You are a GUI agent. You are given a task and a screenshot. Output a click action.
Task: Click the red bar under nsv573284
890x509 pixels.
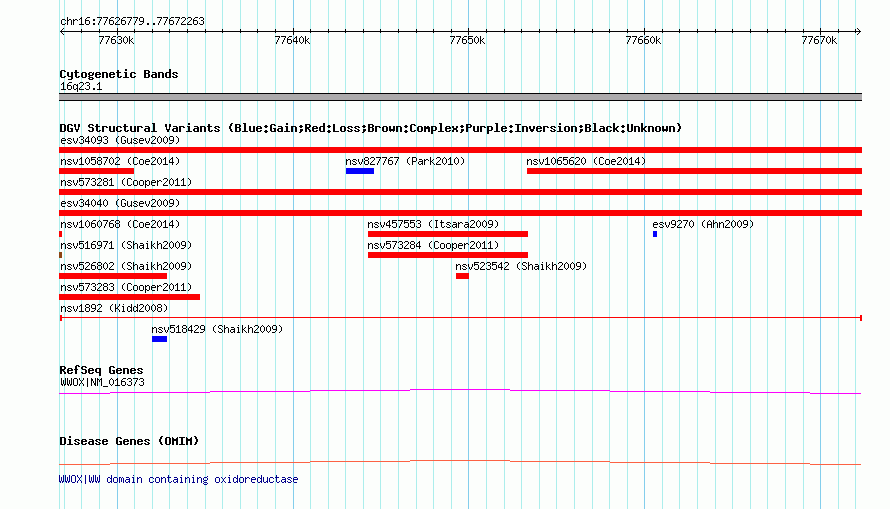[448, 255]
